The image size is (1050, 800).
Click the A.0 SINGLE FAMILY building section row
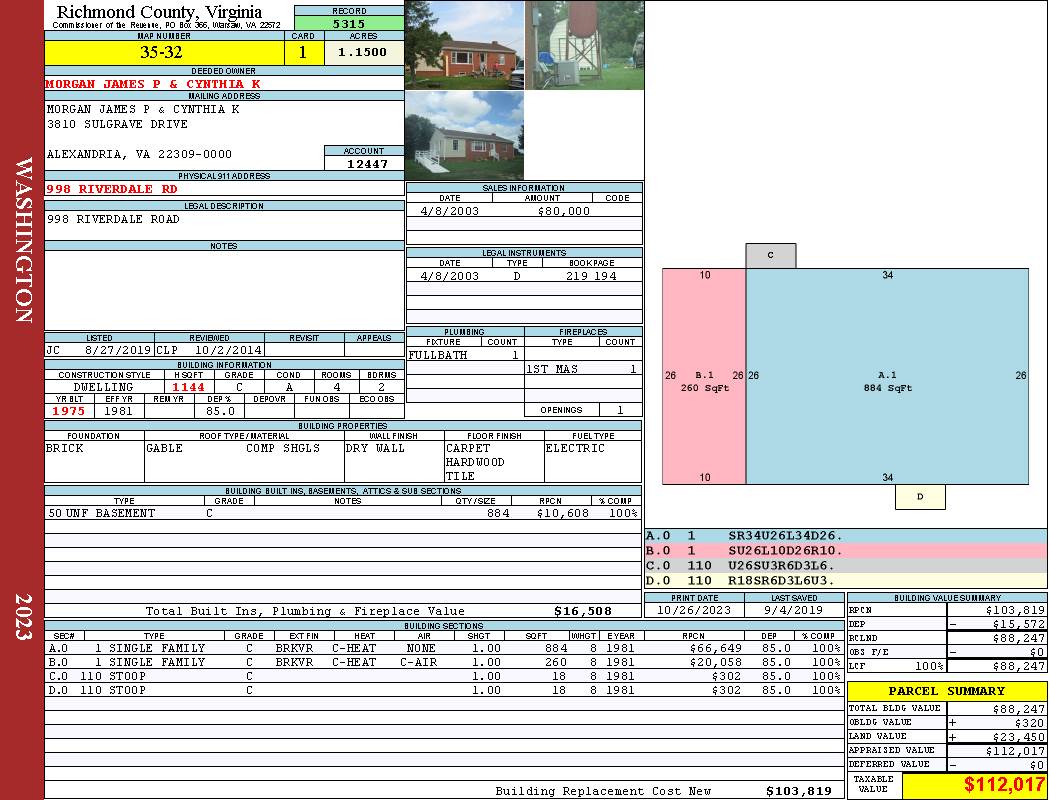point(444,648)
